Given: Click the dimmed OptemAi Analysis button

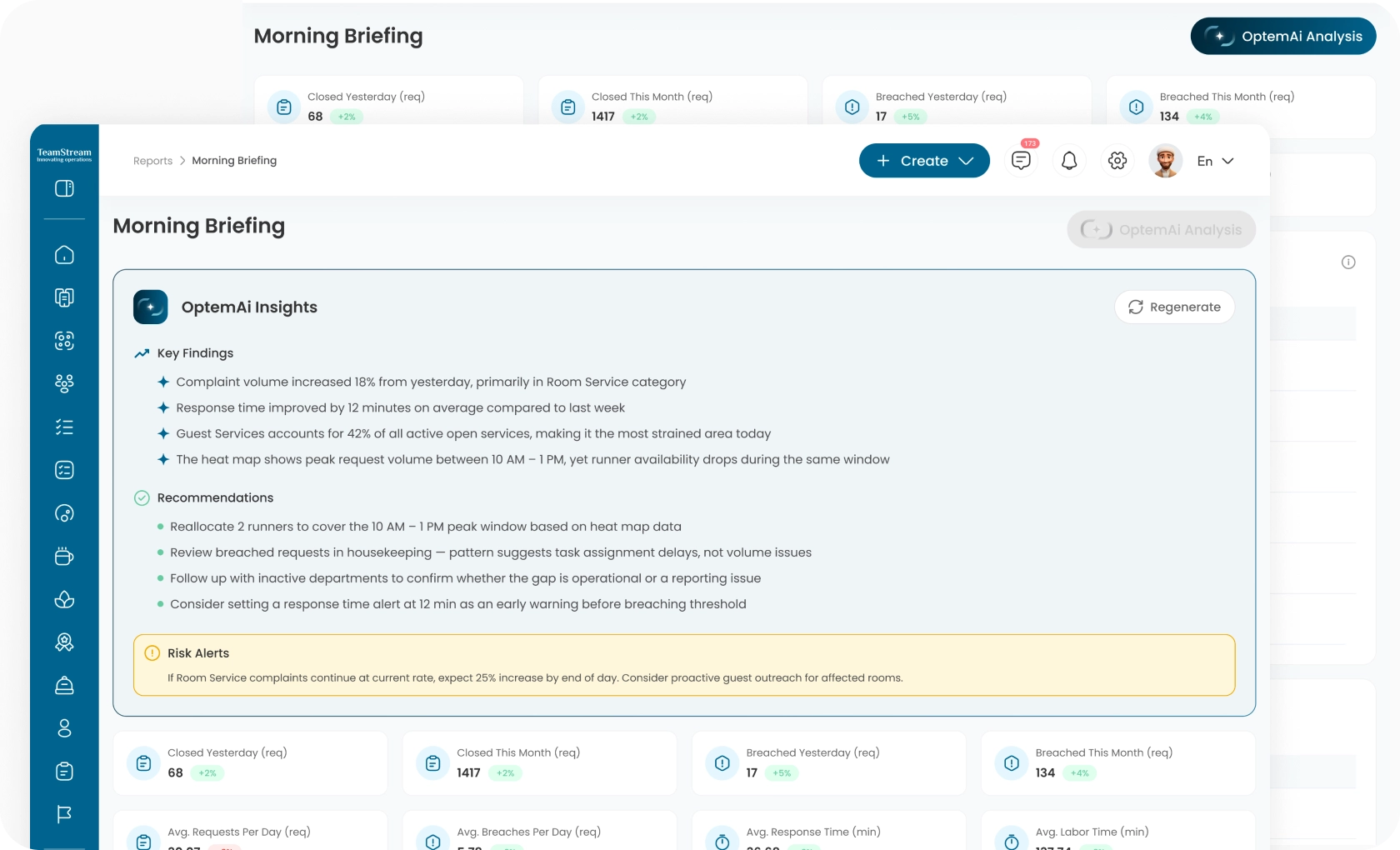Looking at the screenshot, I should (1161, 230).
